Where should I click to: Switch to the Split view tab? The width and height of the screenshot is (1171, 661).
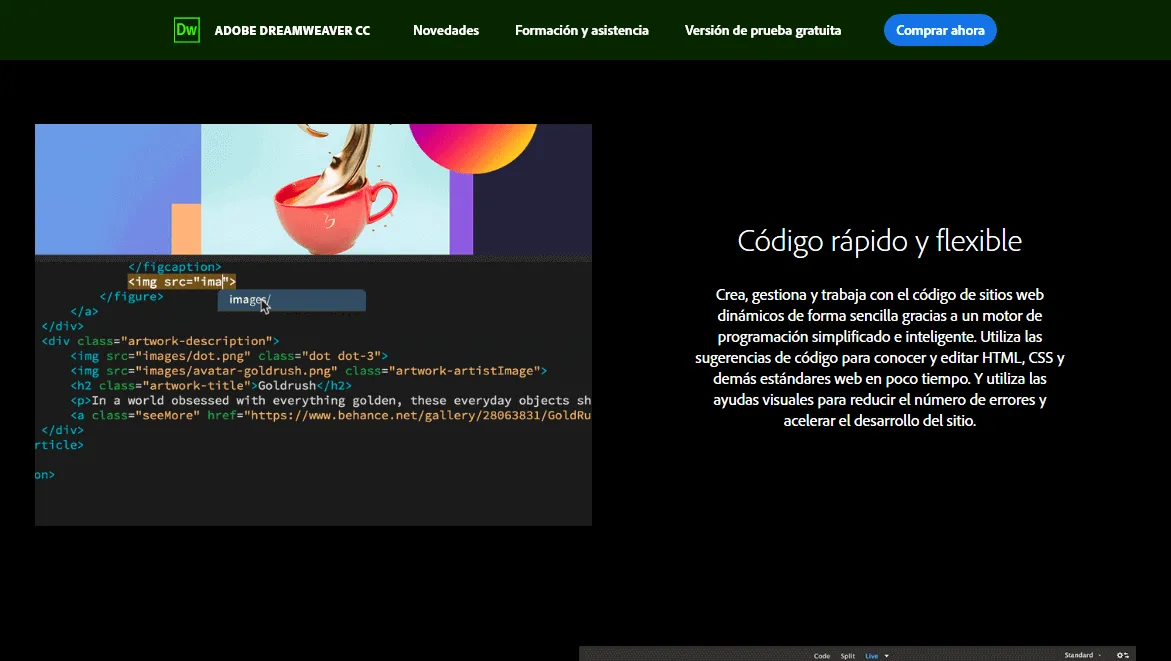click(x=847, y=655)
